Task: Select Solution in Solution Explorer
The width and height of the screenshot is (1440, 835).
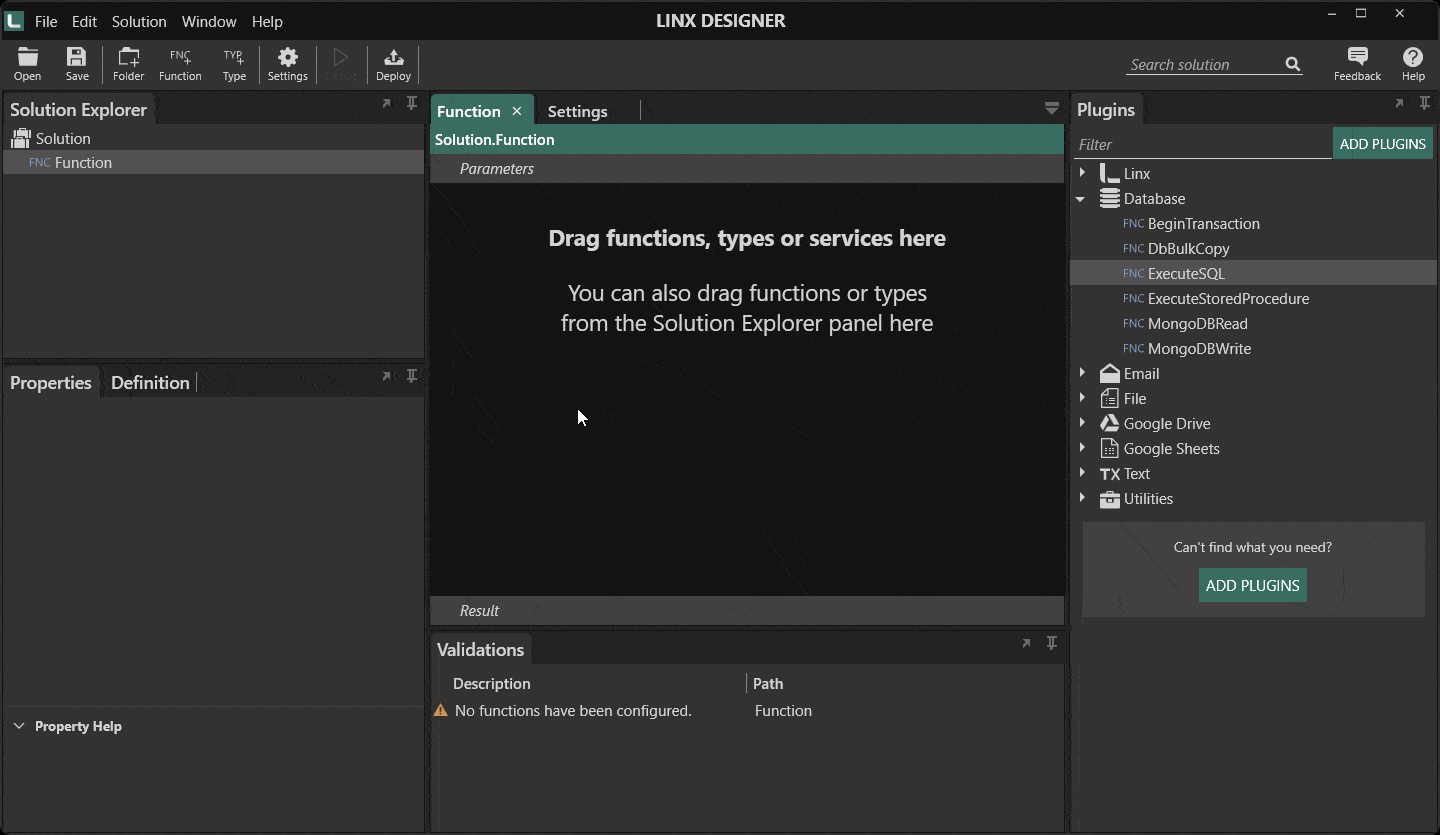Action: [214, 138]
